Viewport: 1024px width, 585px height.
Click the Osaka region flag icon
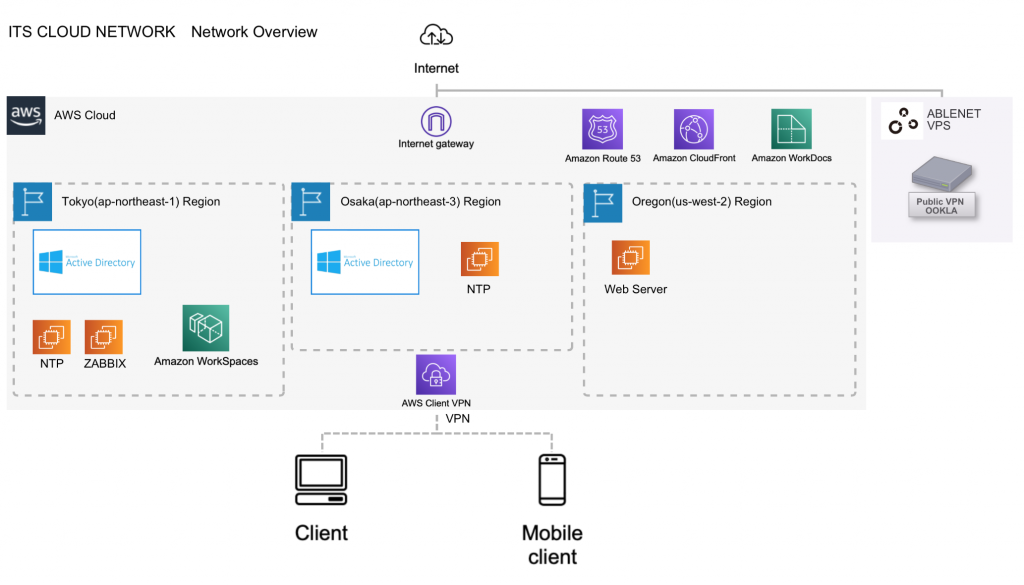point(311,202)
